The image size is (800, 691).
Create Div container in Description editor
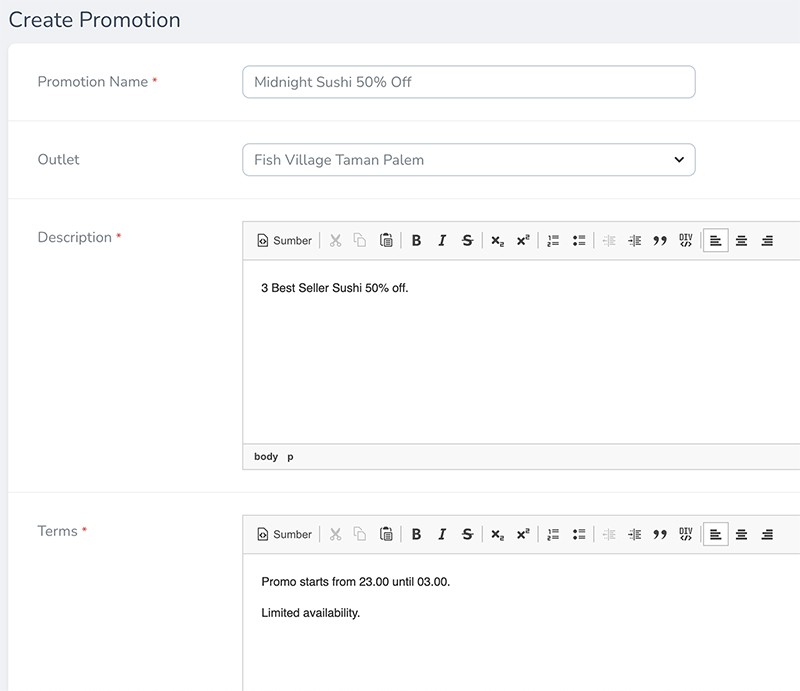(686, 241)
